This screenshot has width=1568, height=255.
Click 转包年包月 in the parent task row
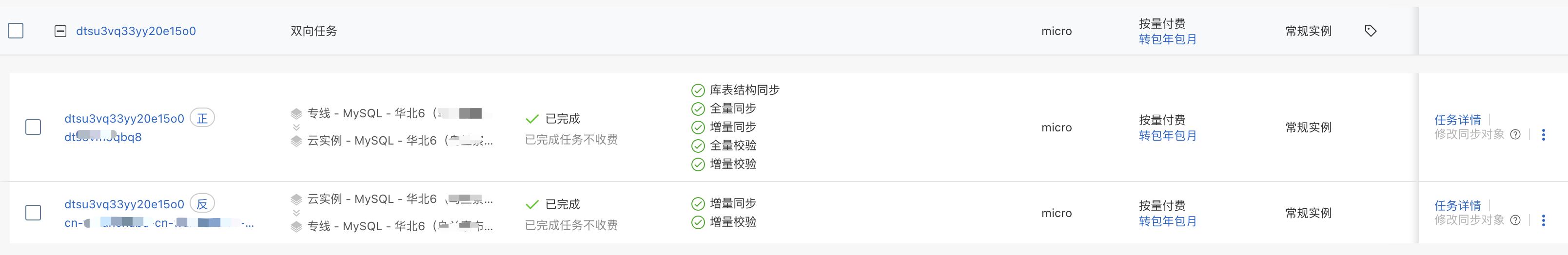click(x=1167, y=39)
